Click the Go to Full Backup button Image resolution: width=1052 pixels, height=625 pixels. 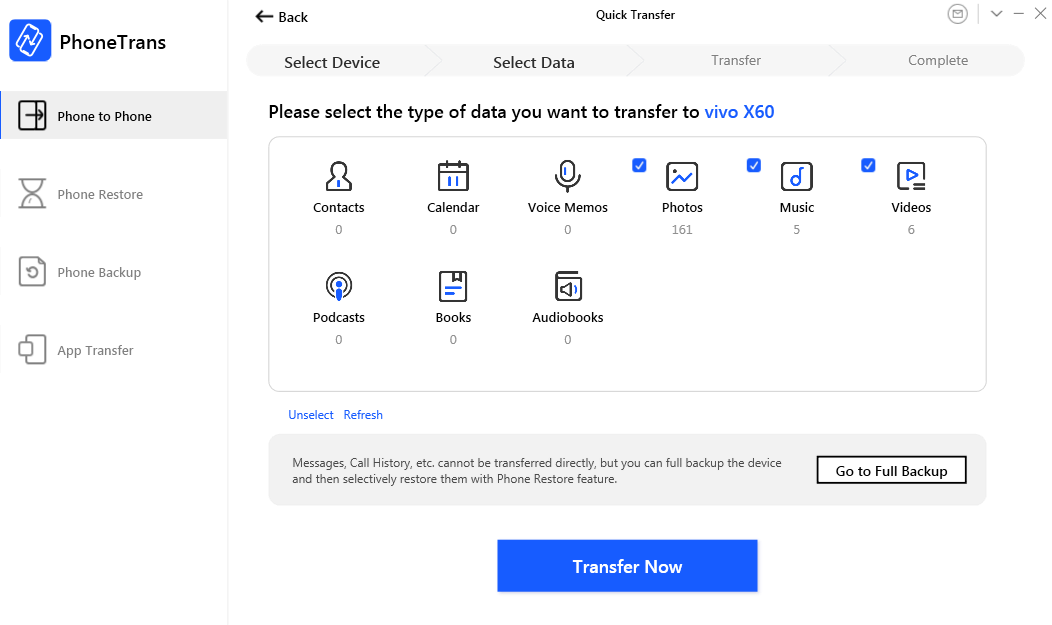tap(891, 470)
